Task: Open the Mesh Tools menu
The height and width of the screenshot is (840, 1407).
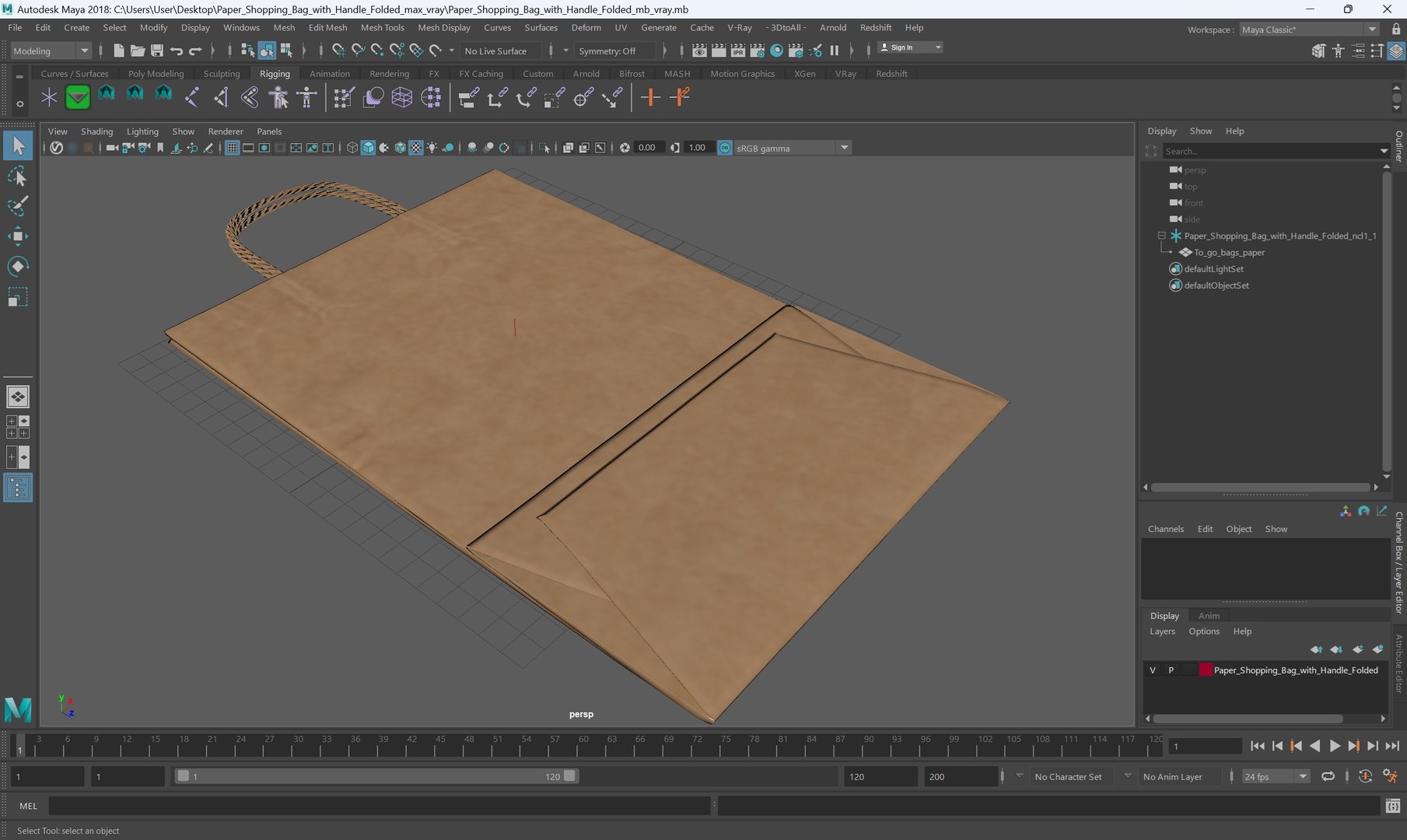Action: [x=382, y=27]
